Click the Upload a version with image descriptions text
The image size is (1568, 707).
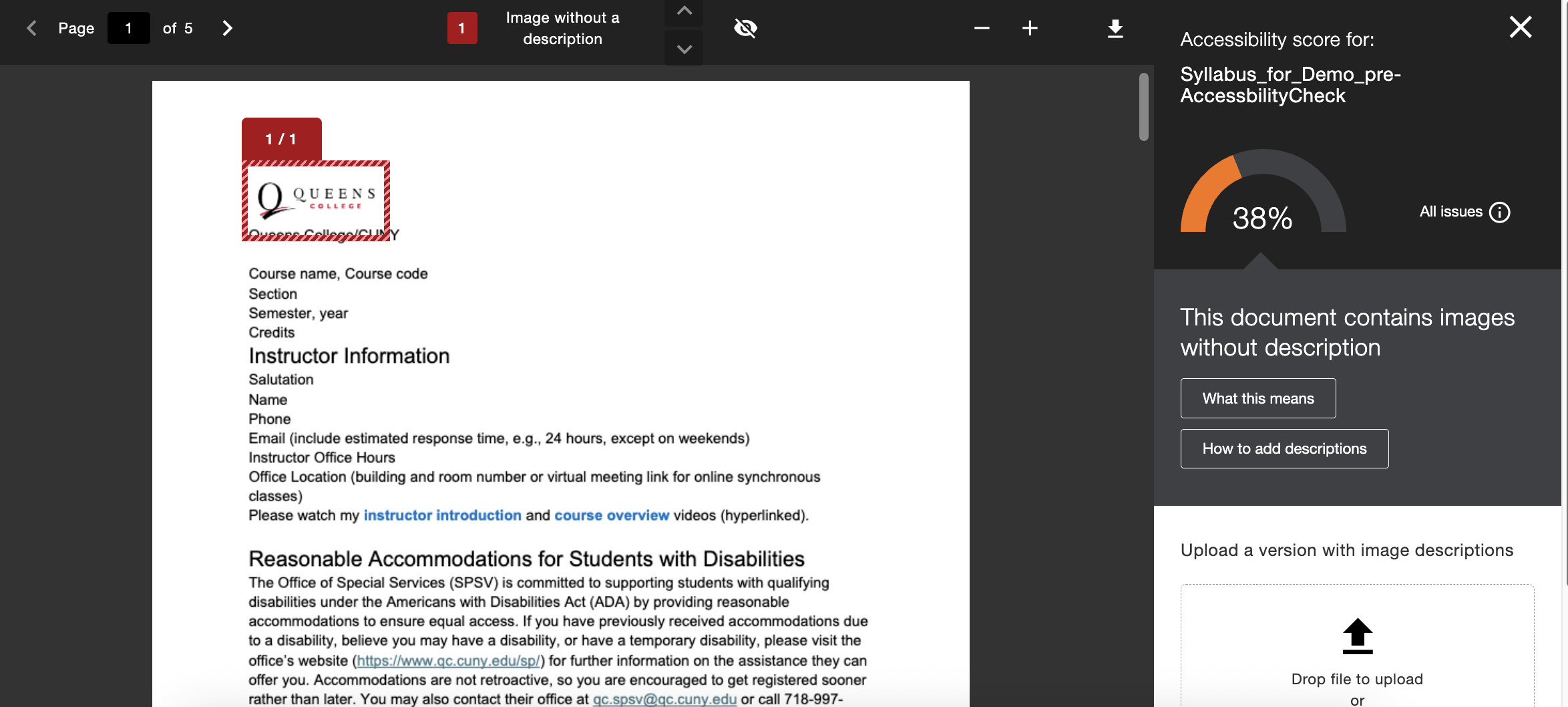coord(1346,550)
